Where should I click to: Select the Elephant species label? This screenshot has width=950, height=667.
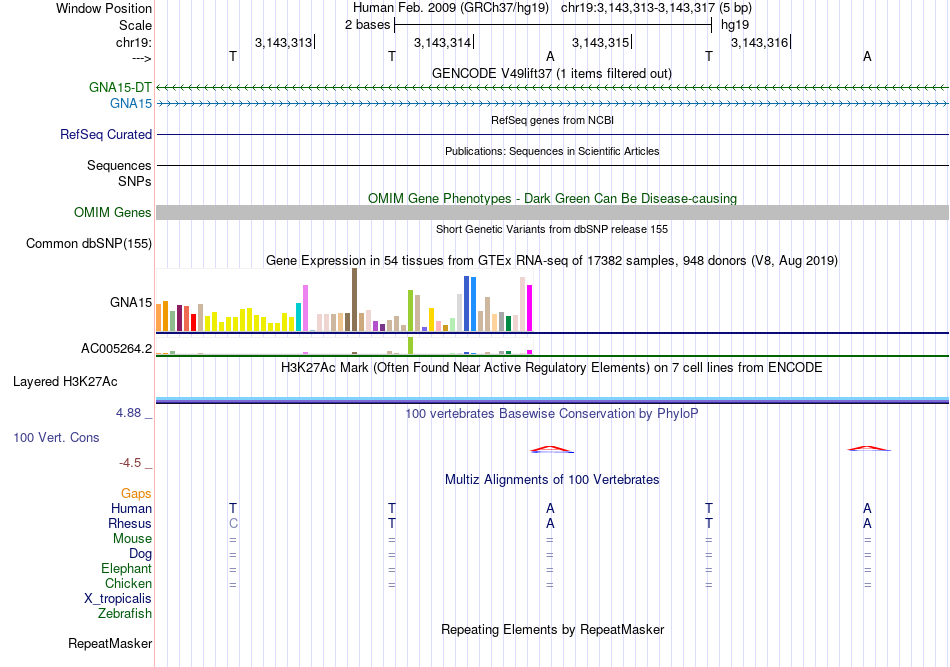(x=127, y=568)
